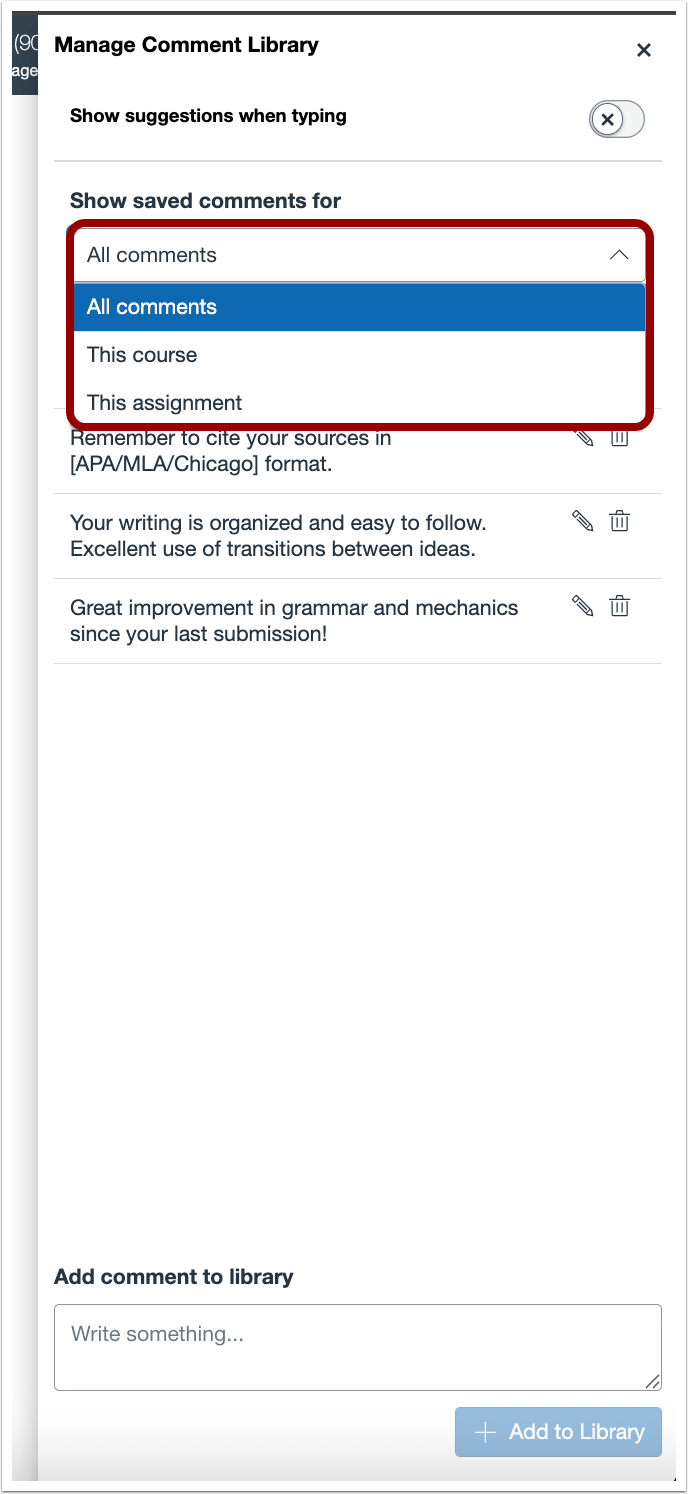The image size is (688, 1494).
Task: Collapse the saved comments dropdown via its chevron
Action: coord(620,255)
